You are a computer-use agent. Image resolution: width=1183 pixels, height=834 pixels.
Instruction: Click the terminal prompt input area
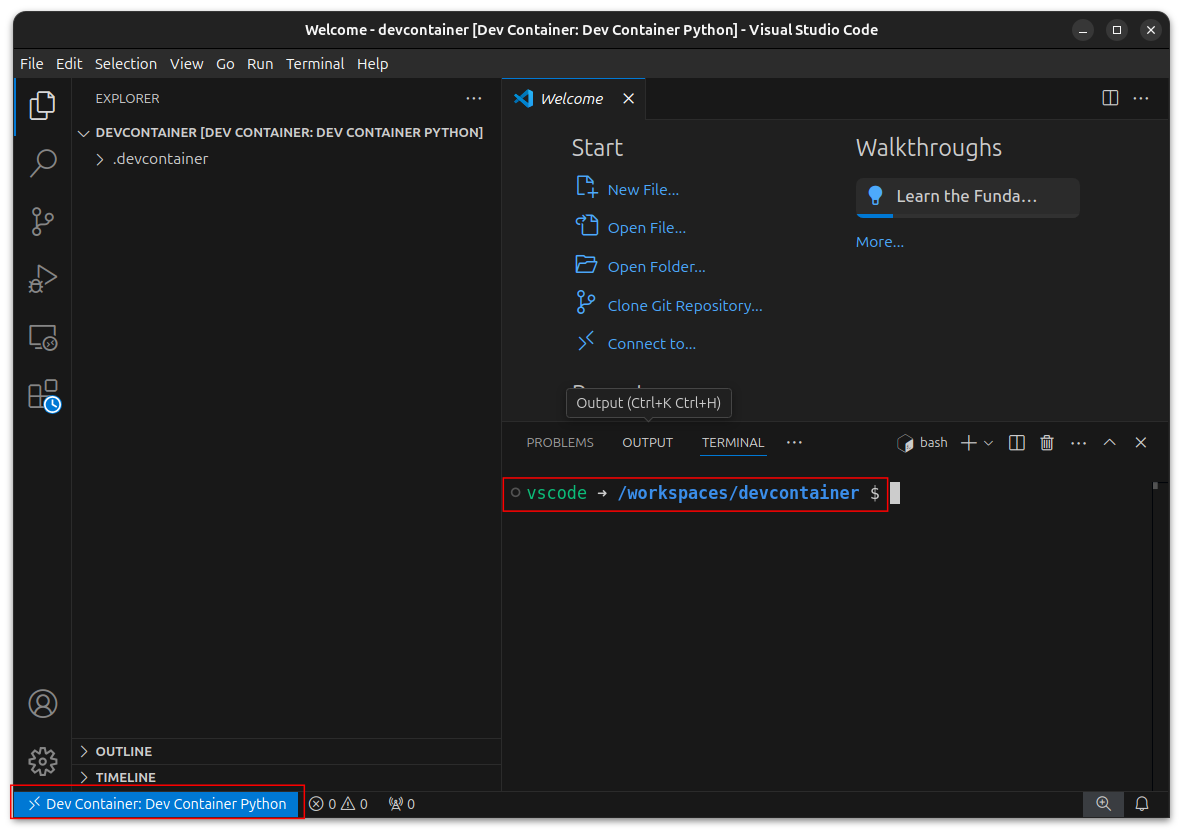tap(895, 494)
